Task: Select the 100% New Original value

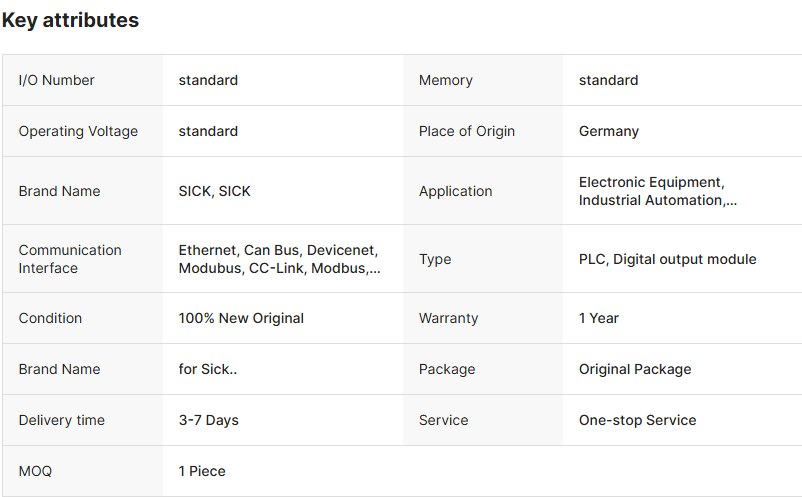Action: pos(241,318)
